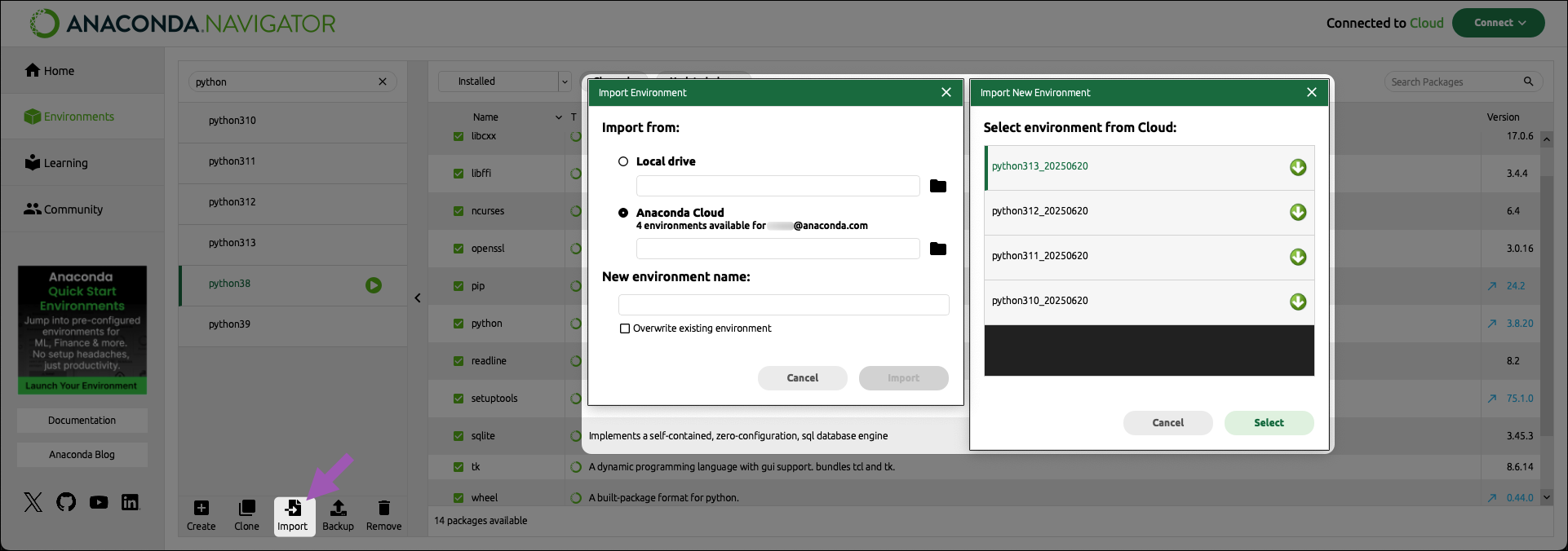
Task: Select the Anaconda Cloud radio option
Action: pyautogui.click(x=623, y=213)
